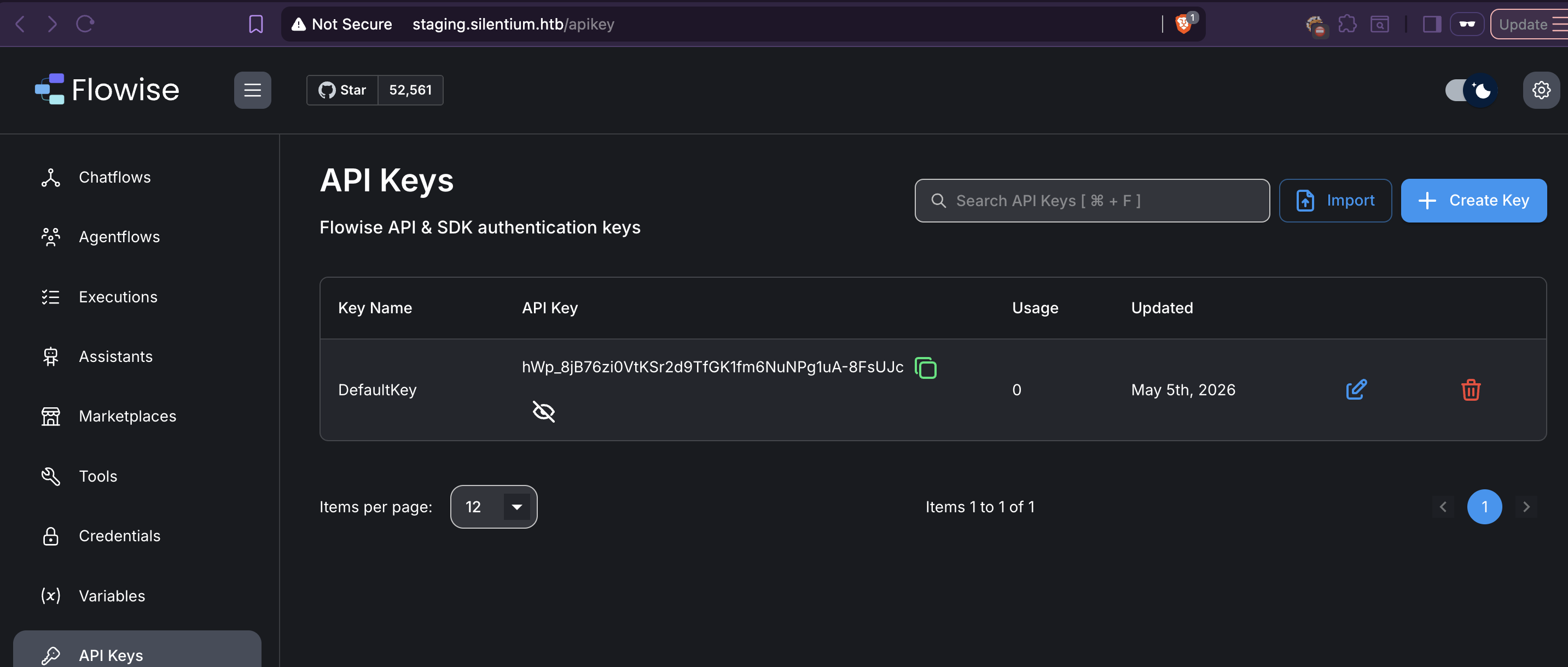Delete the DefaultKey entry
Image resolution: width=1568 pixels, height=667 pixels.
(x=1471, y=390)
